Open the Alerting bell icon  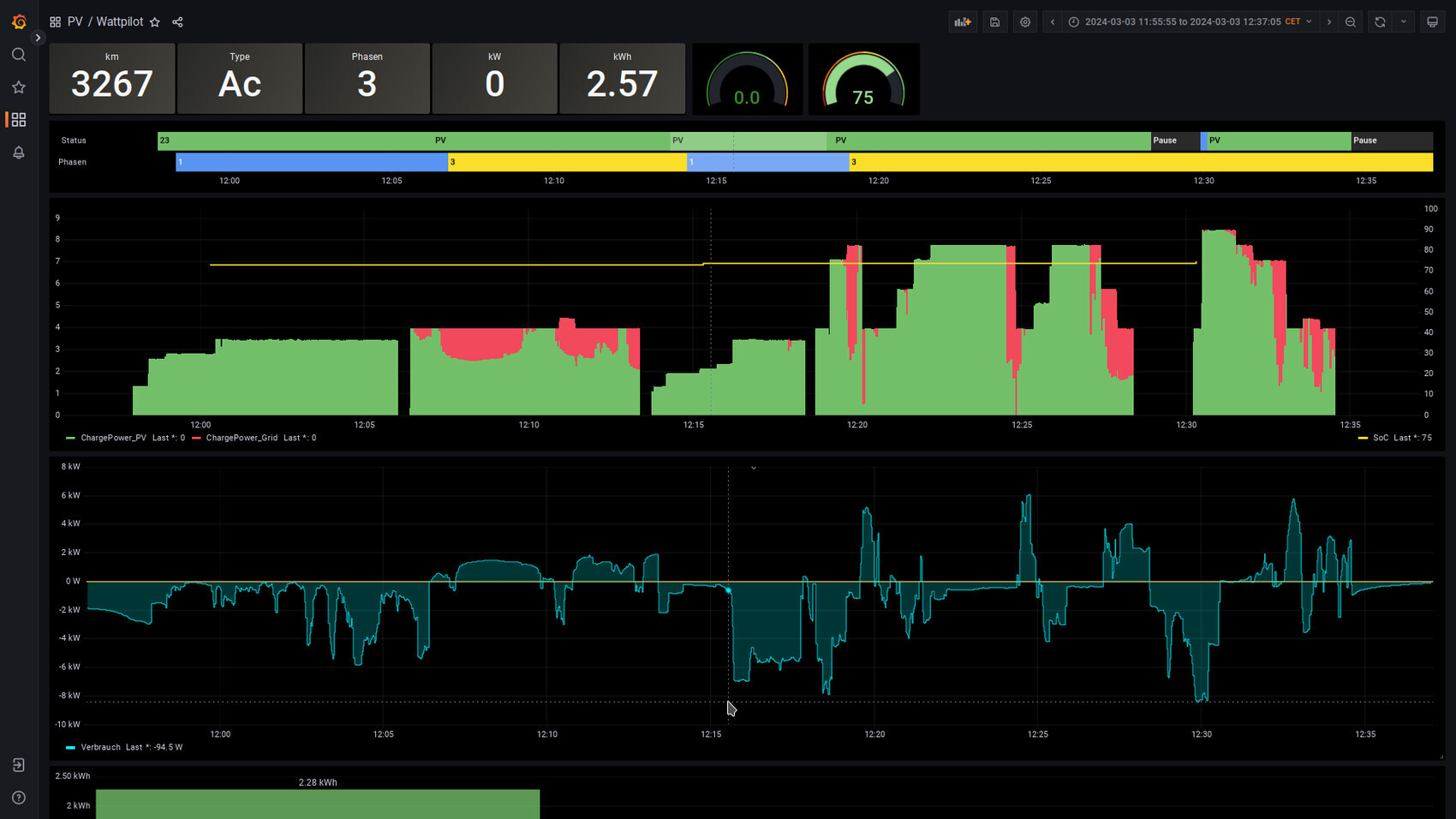19,152
